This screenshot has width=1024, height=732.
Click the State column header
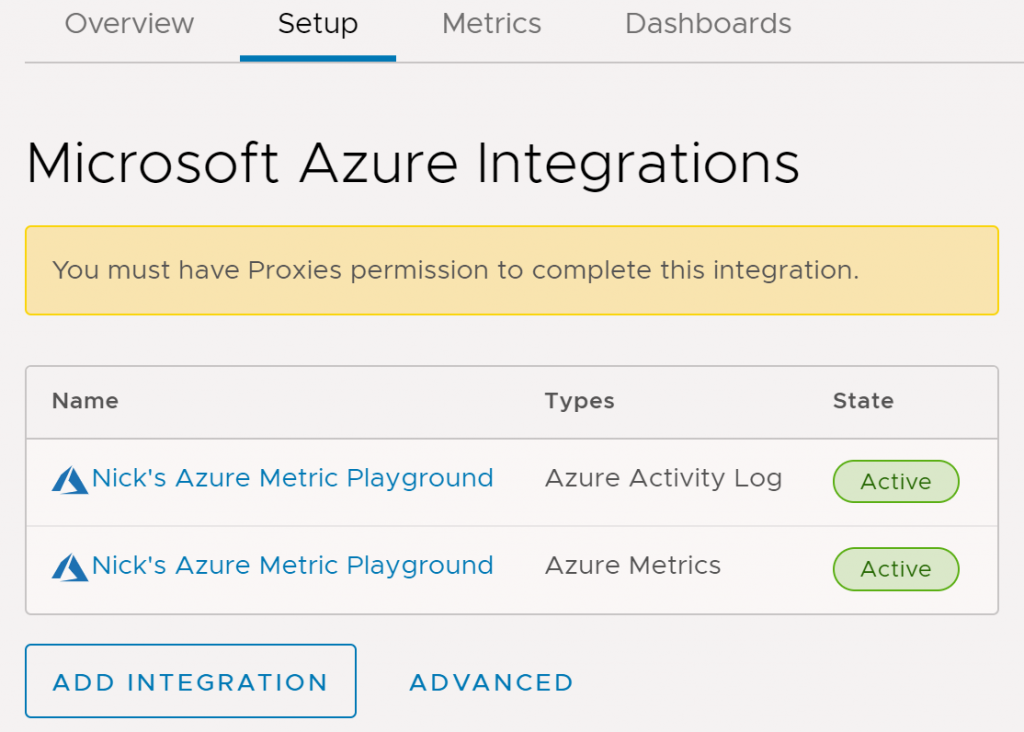[x=863, y=400]
